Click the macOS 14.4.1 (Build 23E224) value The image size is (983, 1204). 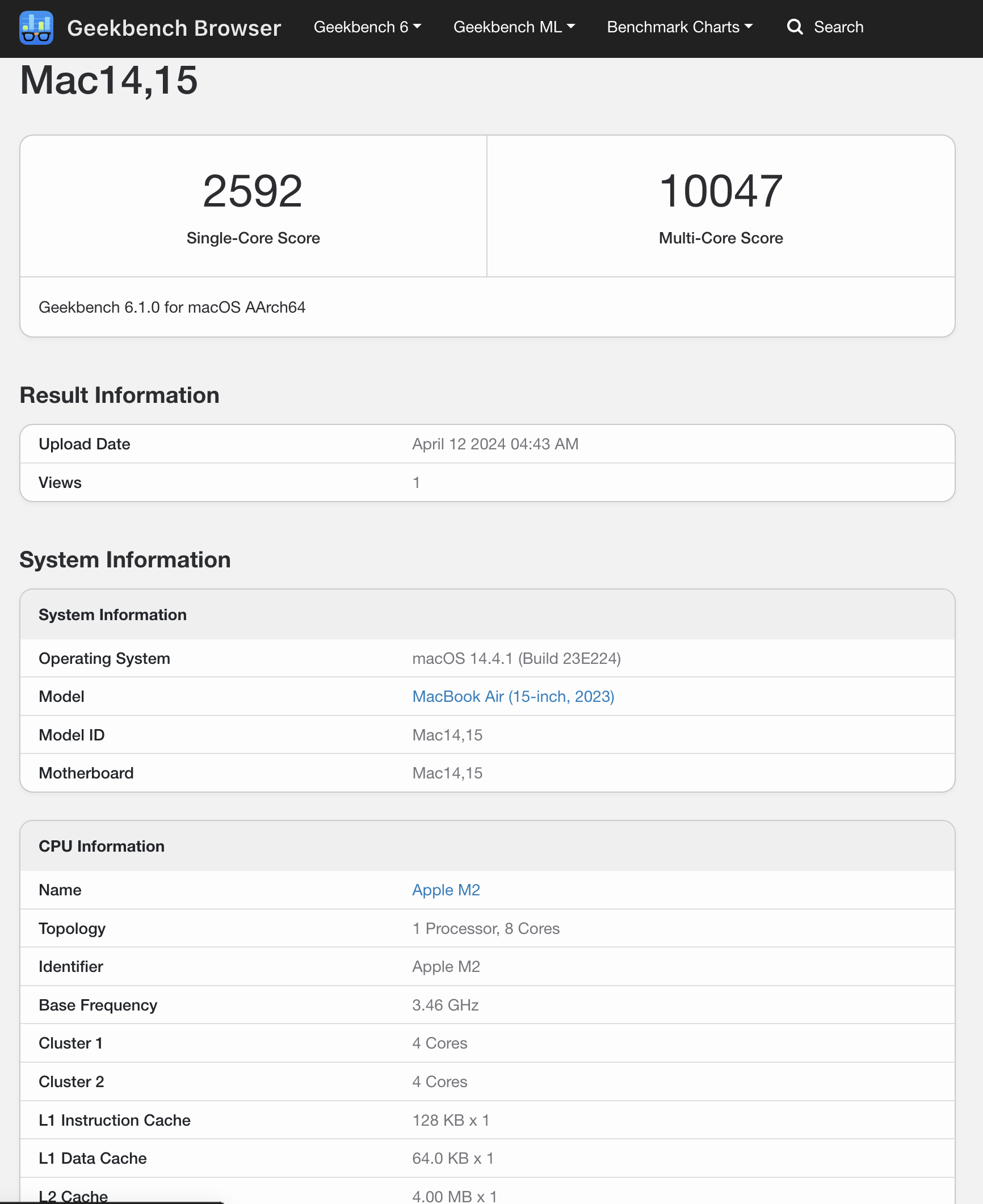point(516,658)
